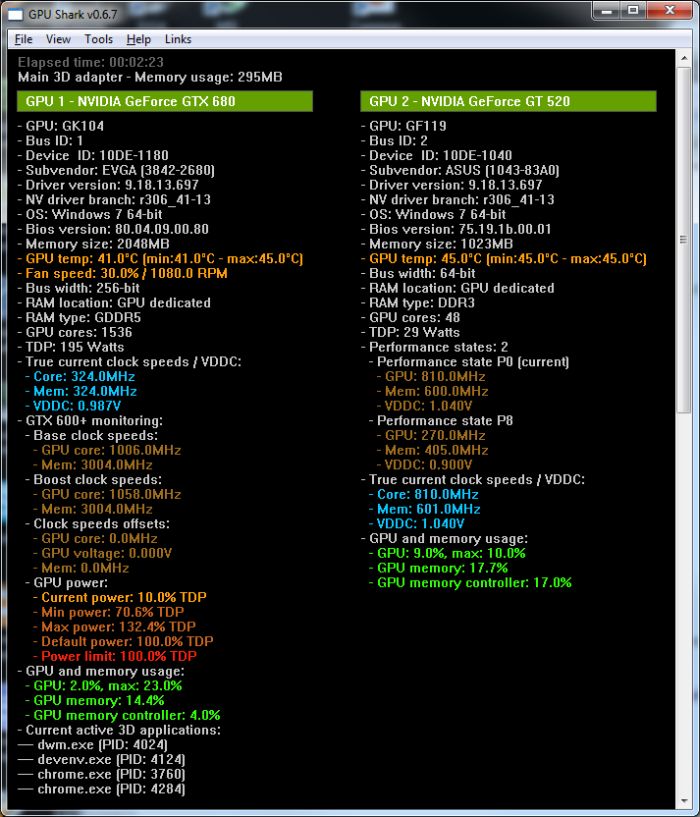Click the vertical scrollbar thumb
Image resolution: width=700 pixels, height=817 pixels.
click(684, 240)
